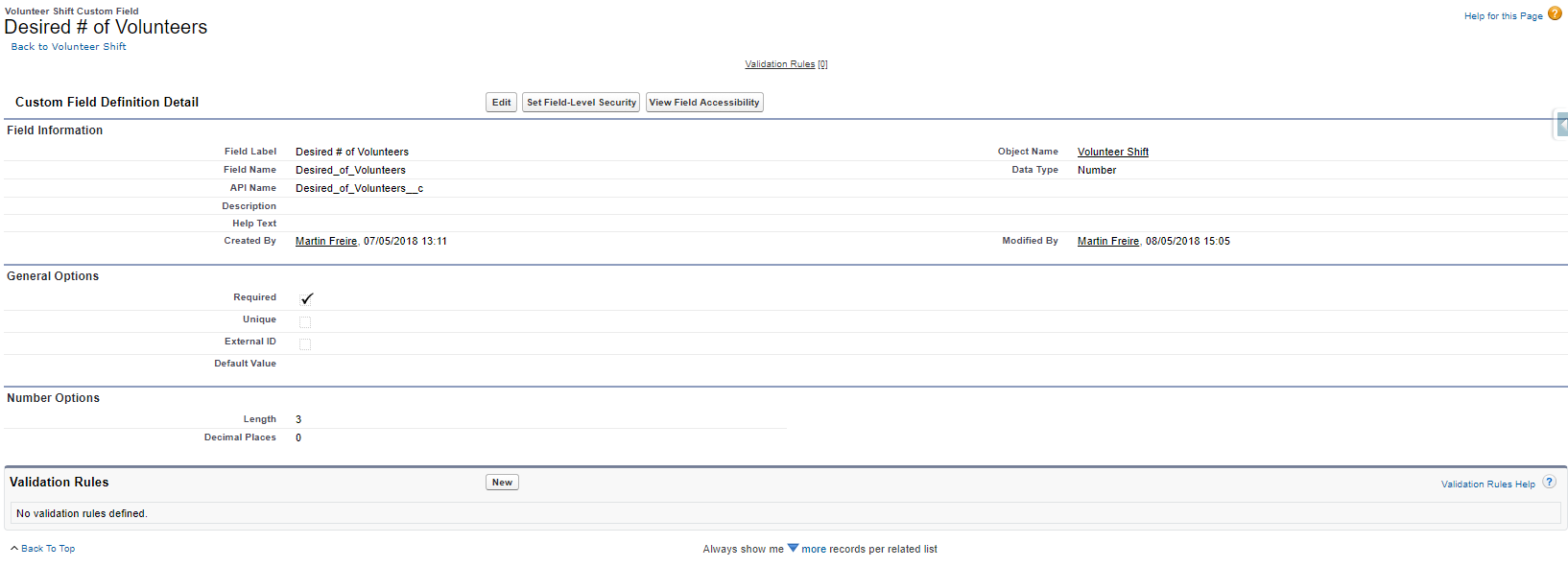Click the Field Label value Desired # of Volunteers
Viewport: 1568px width, 567px height.
pos(352,152)
